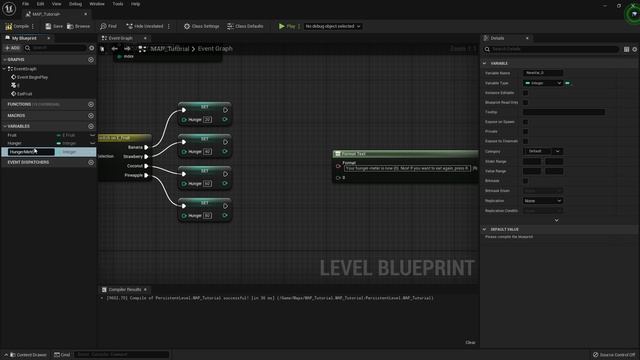Open the File menu
Screen dimensions: 640x360
point(25,4)
